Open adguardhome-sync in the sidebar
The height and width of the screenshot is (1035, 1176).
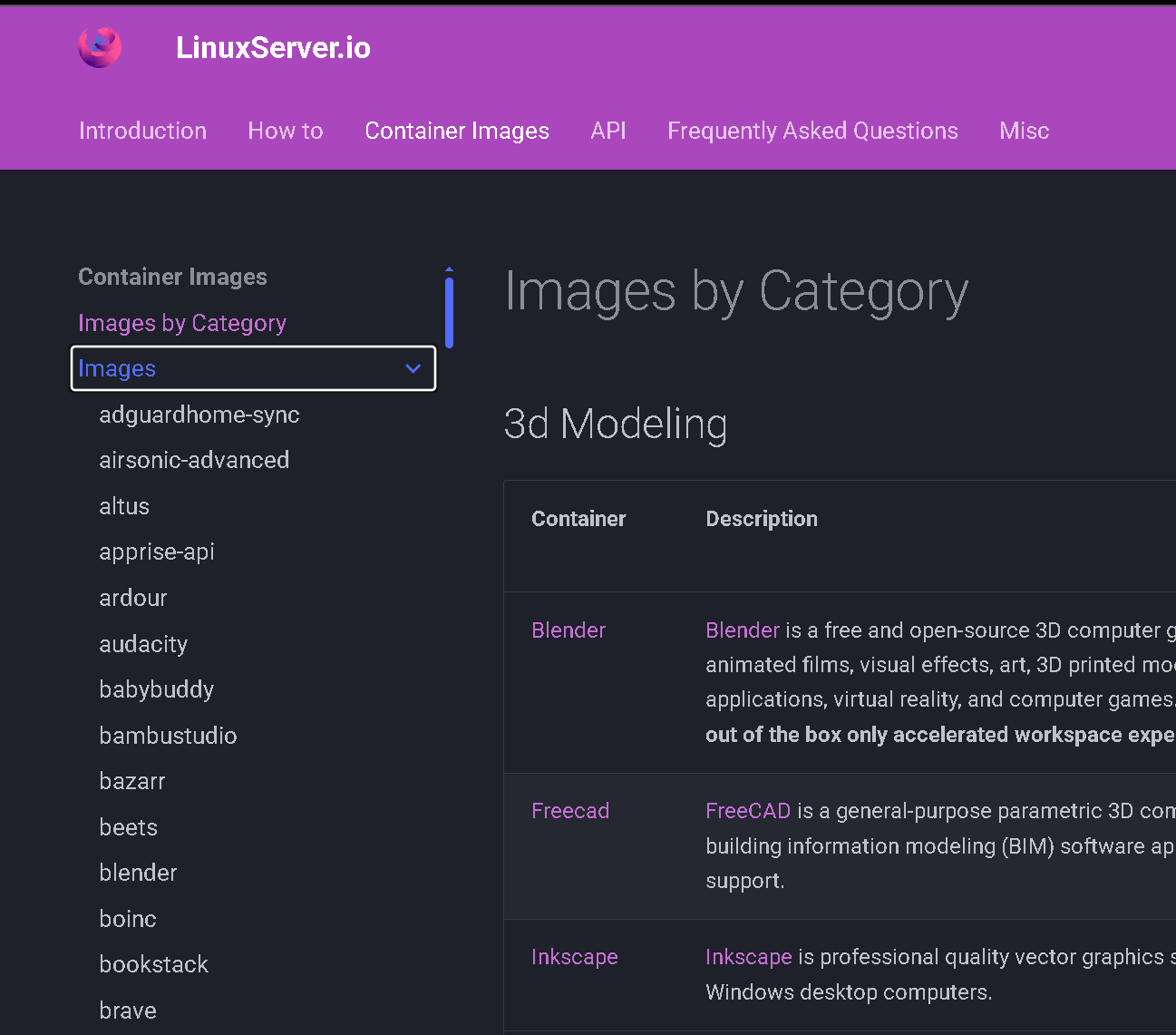pos(199,415)
